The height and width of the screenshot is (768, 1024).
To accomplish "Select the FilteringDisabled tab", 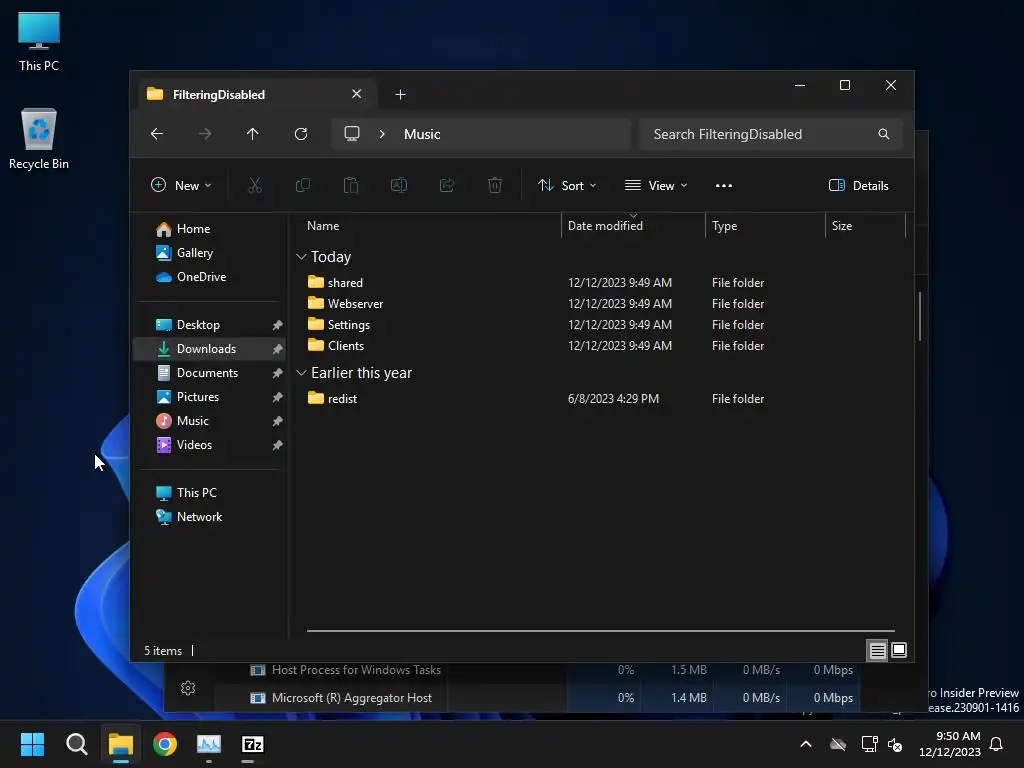I will coord(255,94).
